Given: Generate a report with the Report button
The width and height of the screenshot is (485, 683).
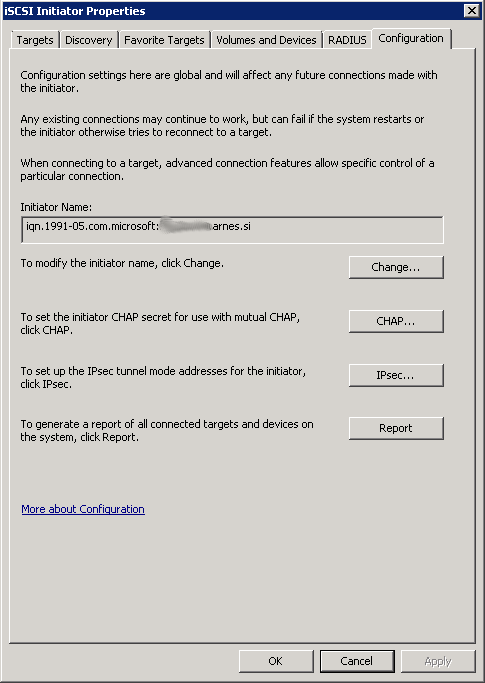Looking at the screenshot, I should click(396, 428).
